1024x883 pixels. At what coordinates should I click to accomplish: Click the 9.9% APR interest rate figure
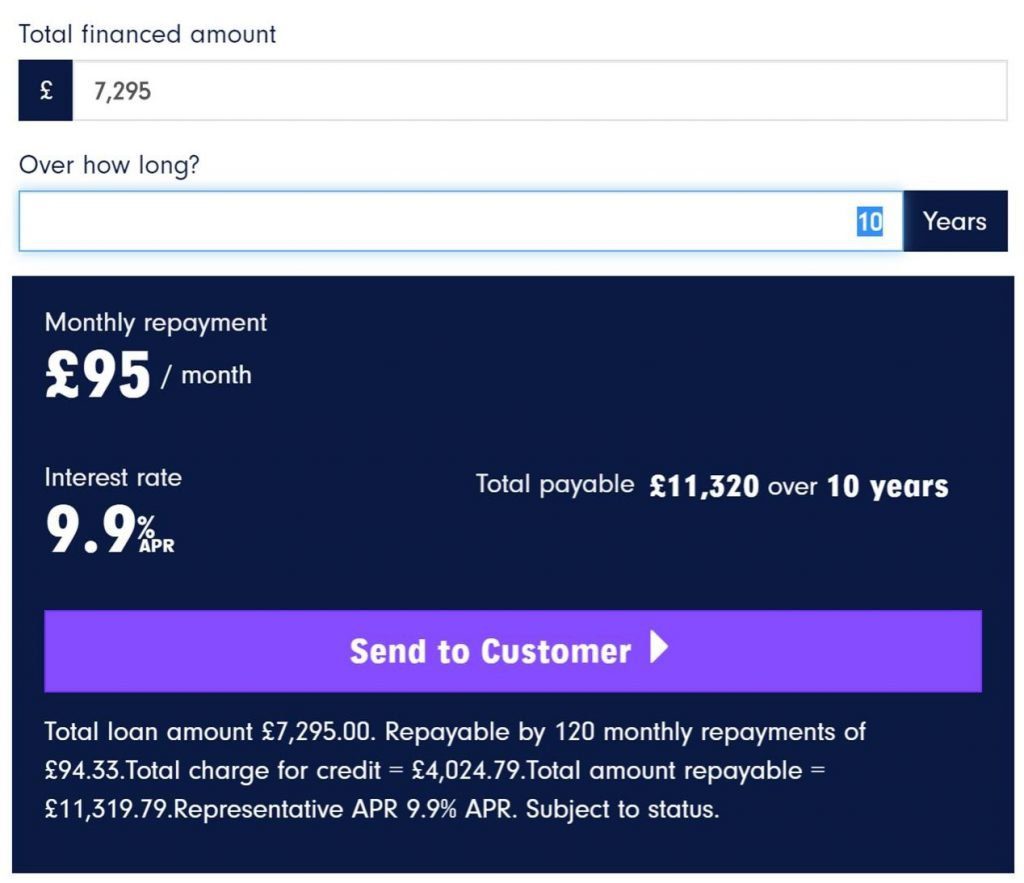(x=110, y=529)
